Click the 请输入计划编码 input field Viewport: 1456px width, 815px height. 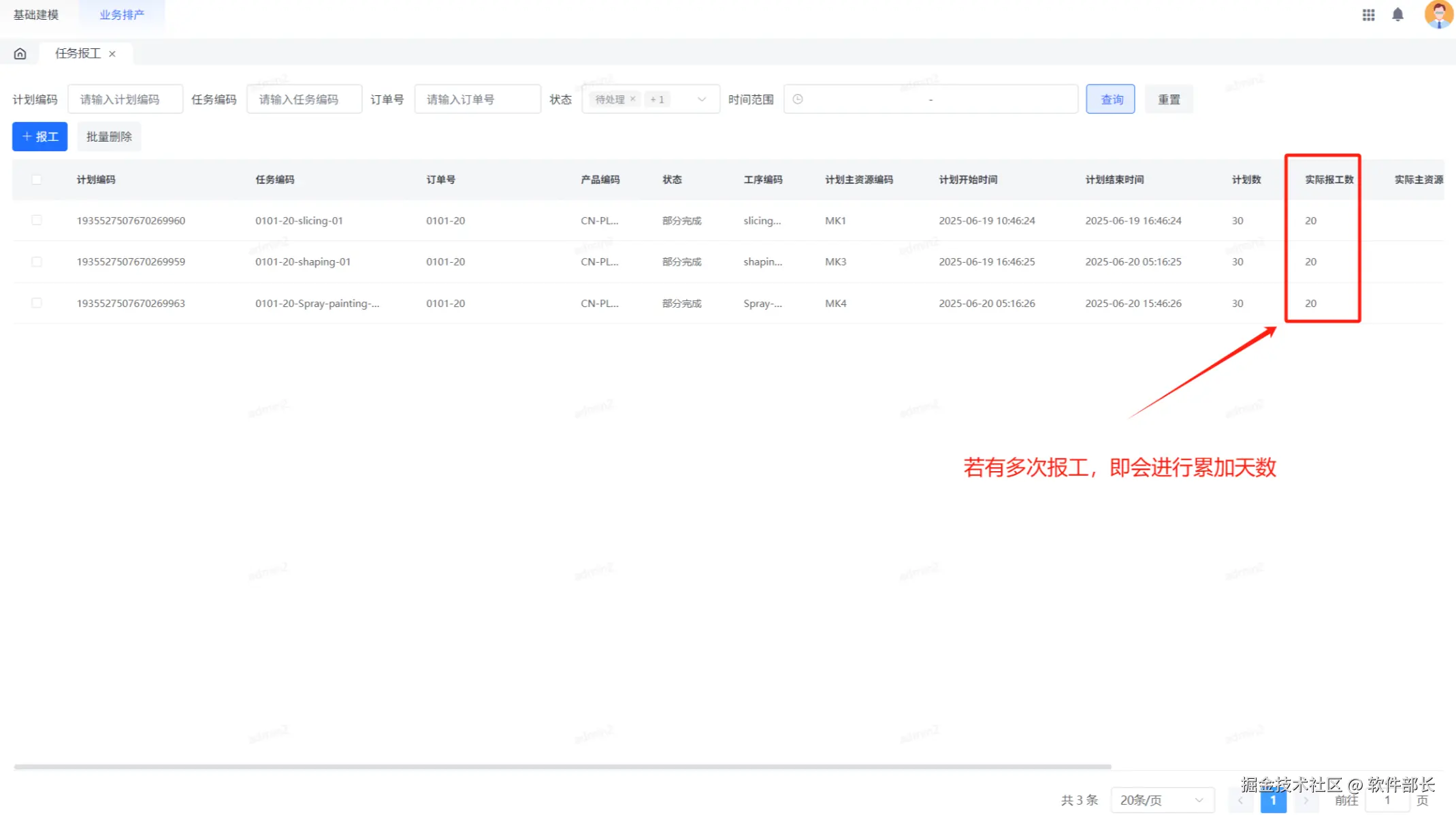(125, 99)
